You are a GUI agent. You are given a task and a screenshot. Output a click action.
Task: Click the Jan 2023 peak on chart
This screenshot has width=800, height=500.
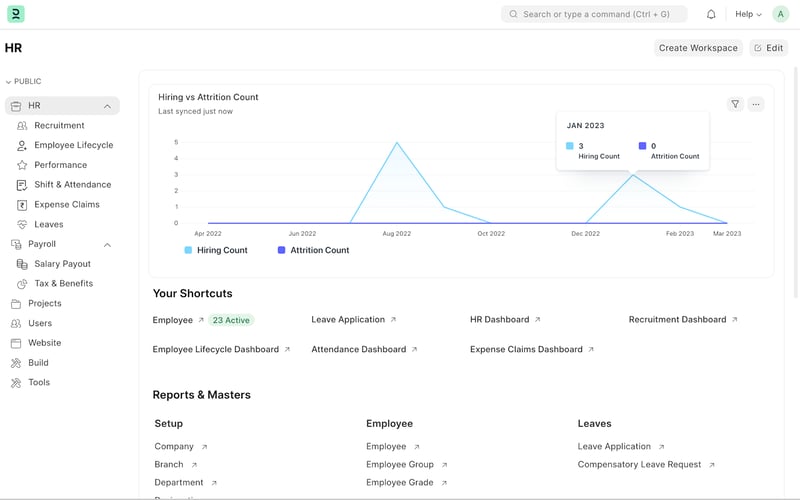(633, 175)
